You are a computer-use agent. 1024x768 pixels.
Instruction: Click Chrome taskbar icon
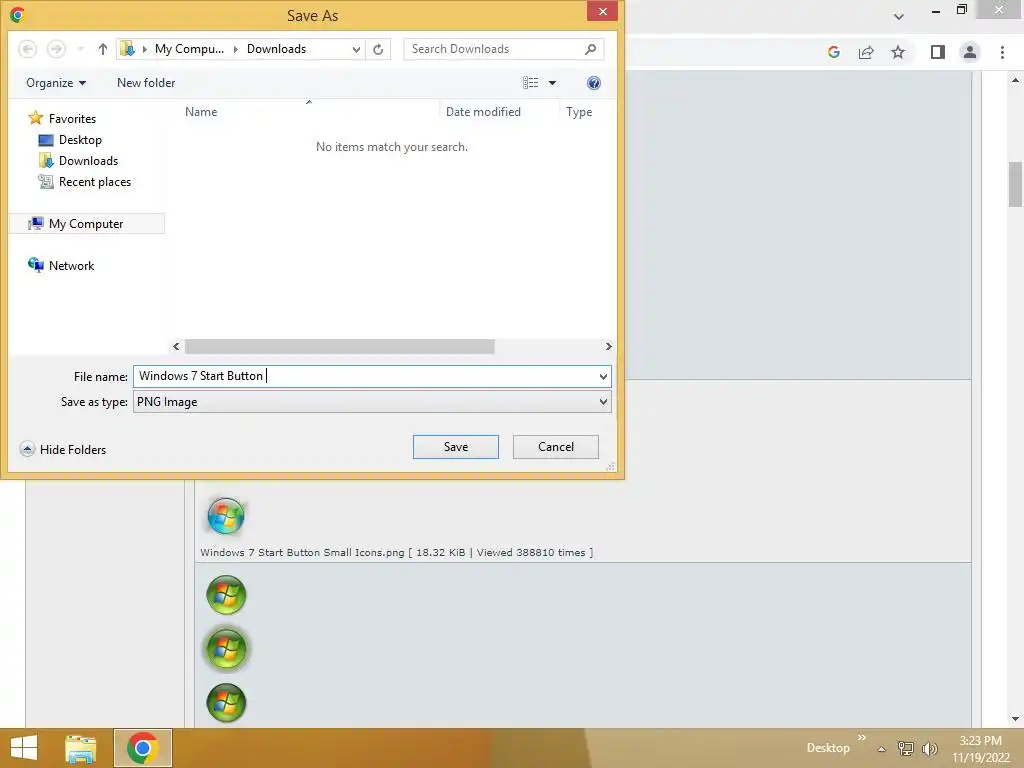tap(143, 748)
